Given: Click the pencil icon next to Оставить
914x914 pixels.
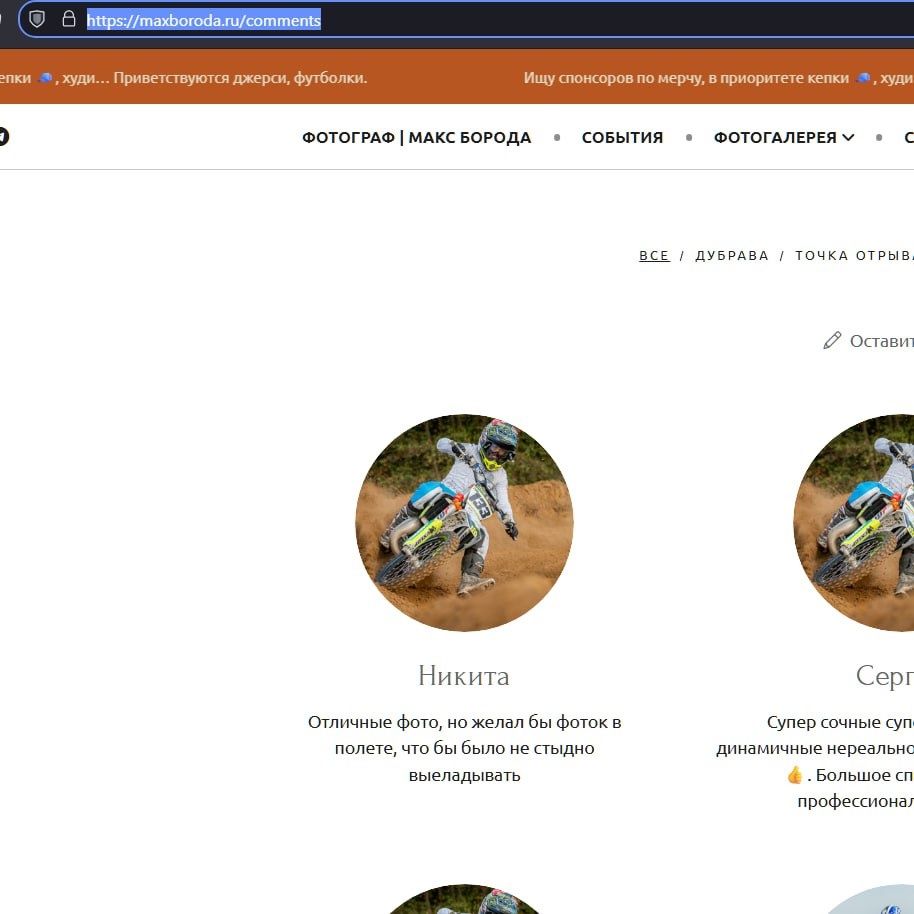Looking at the screenshot, I should click(x=832, y=340).
